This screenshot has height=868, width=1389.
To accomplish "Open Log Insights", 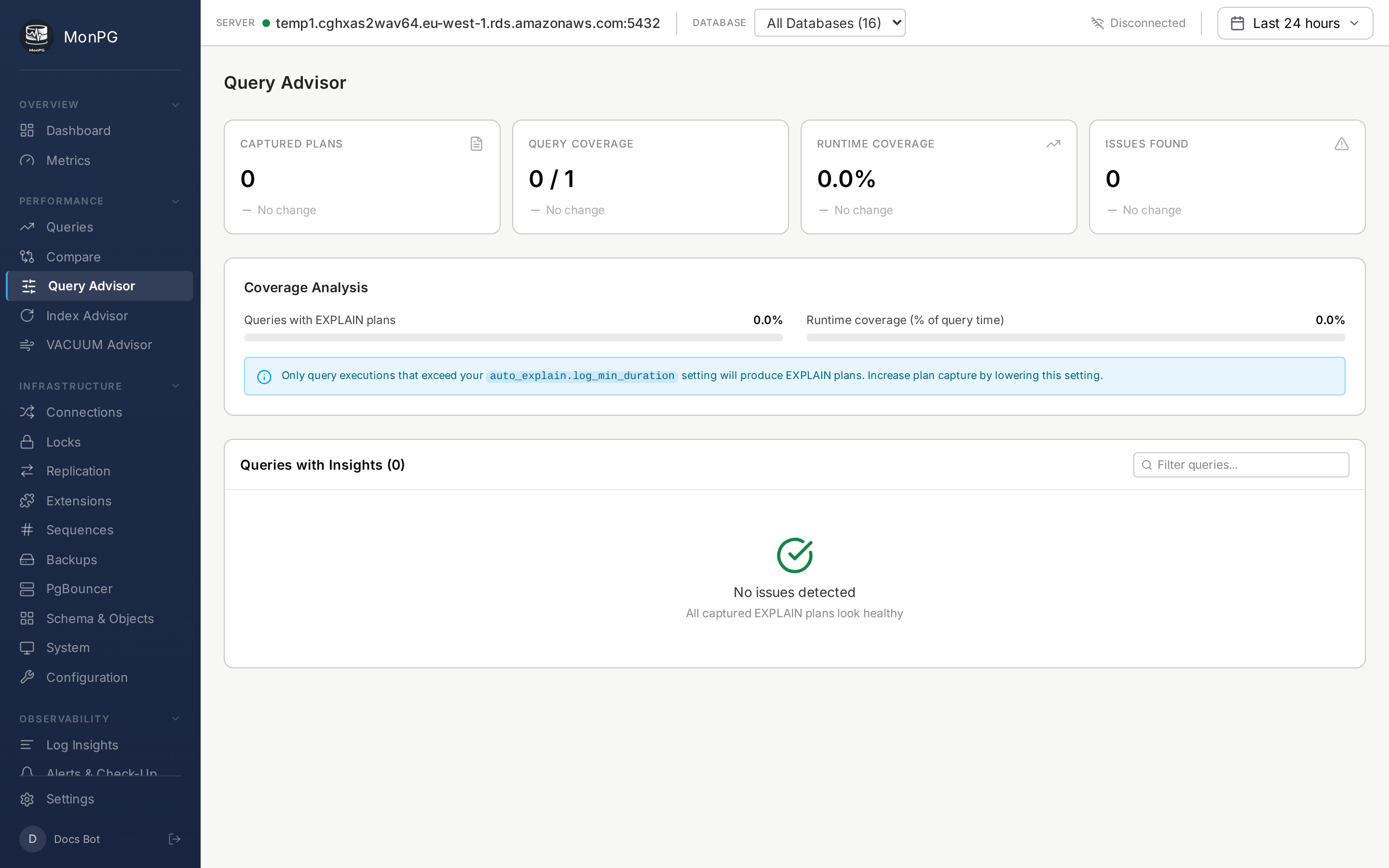I will (99, 745).
